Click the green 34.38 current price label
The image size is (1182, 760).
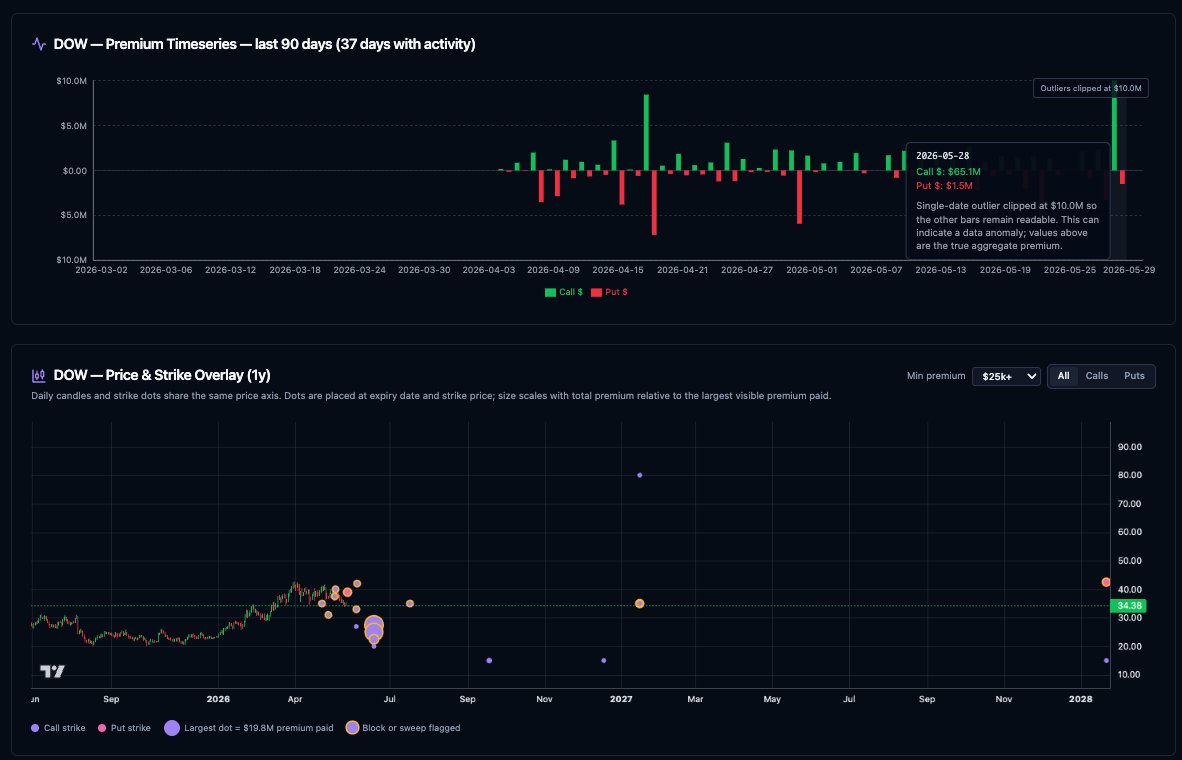click(1128, 605)
